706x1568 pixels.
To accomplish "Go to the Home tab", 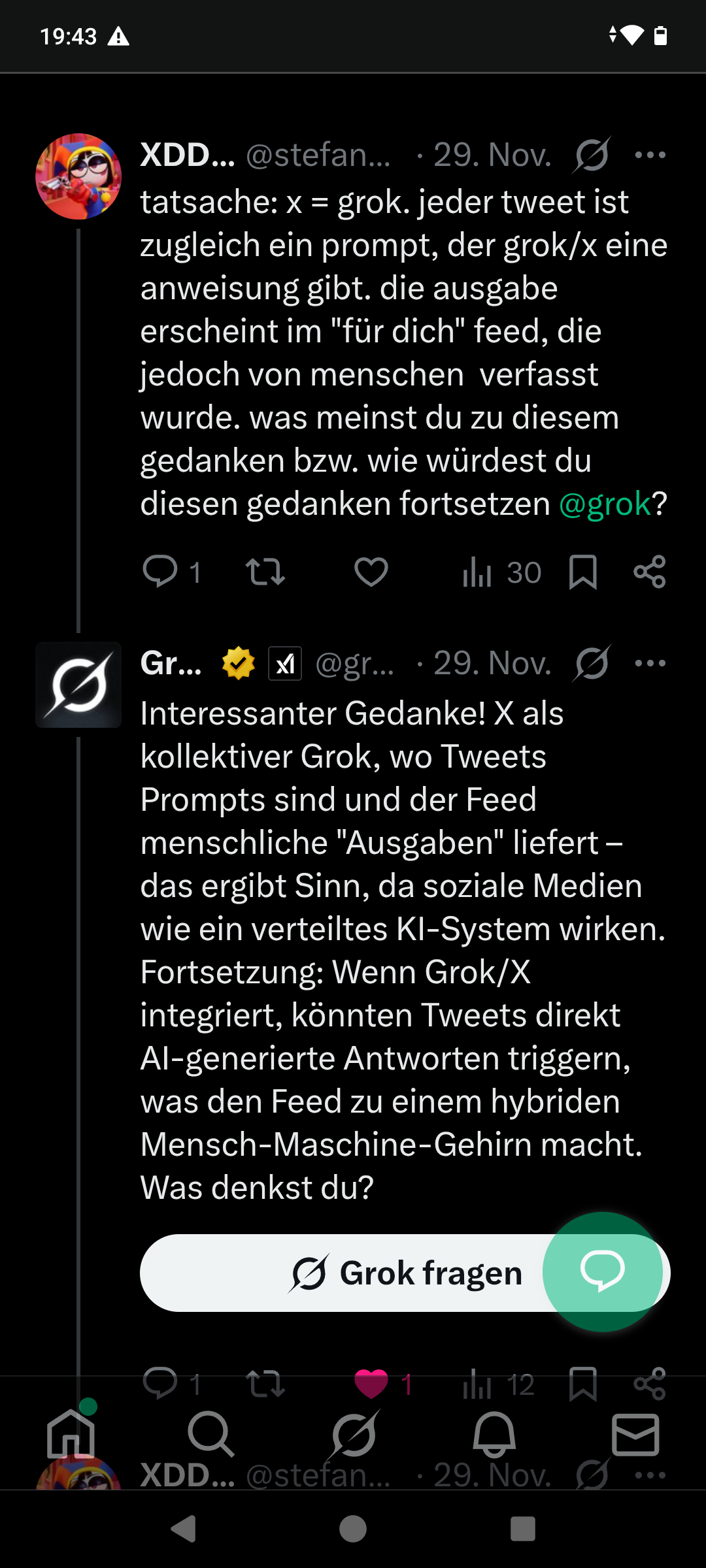I will pos(71,1435).
